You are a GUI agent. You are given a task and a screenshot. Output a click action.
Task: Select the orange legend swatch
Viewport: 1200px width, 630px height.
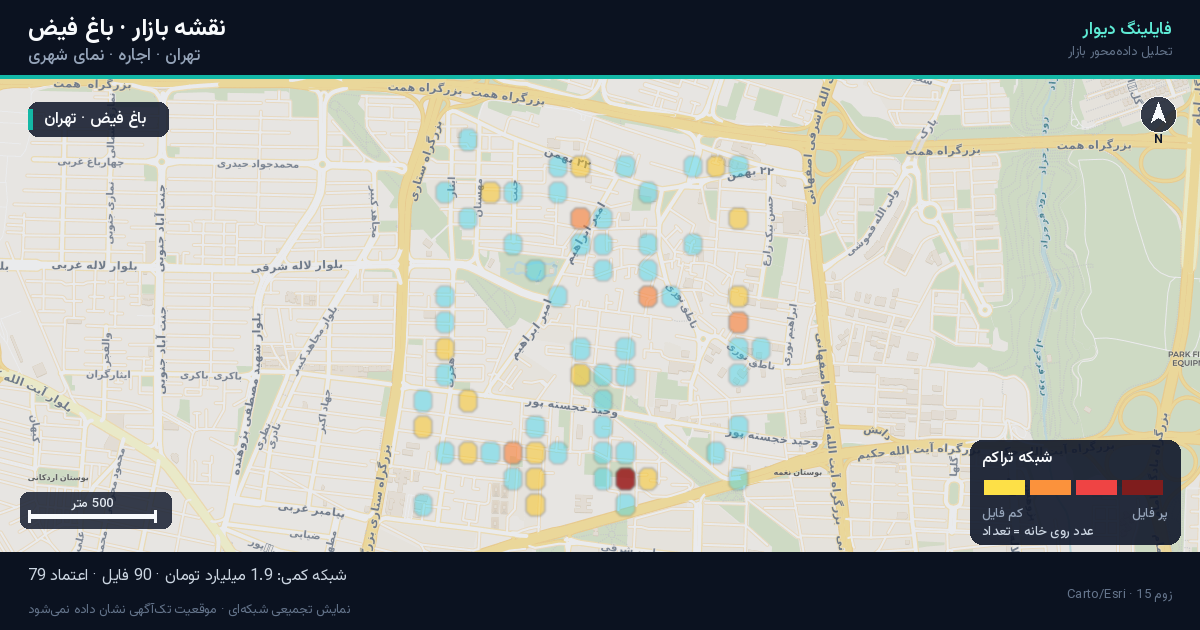[x=1050, y=488]
